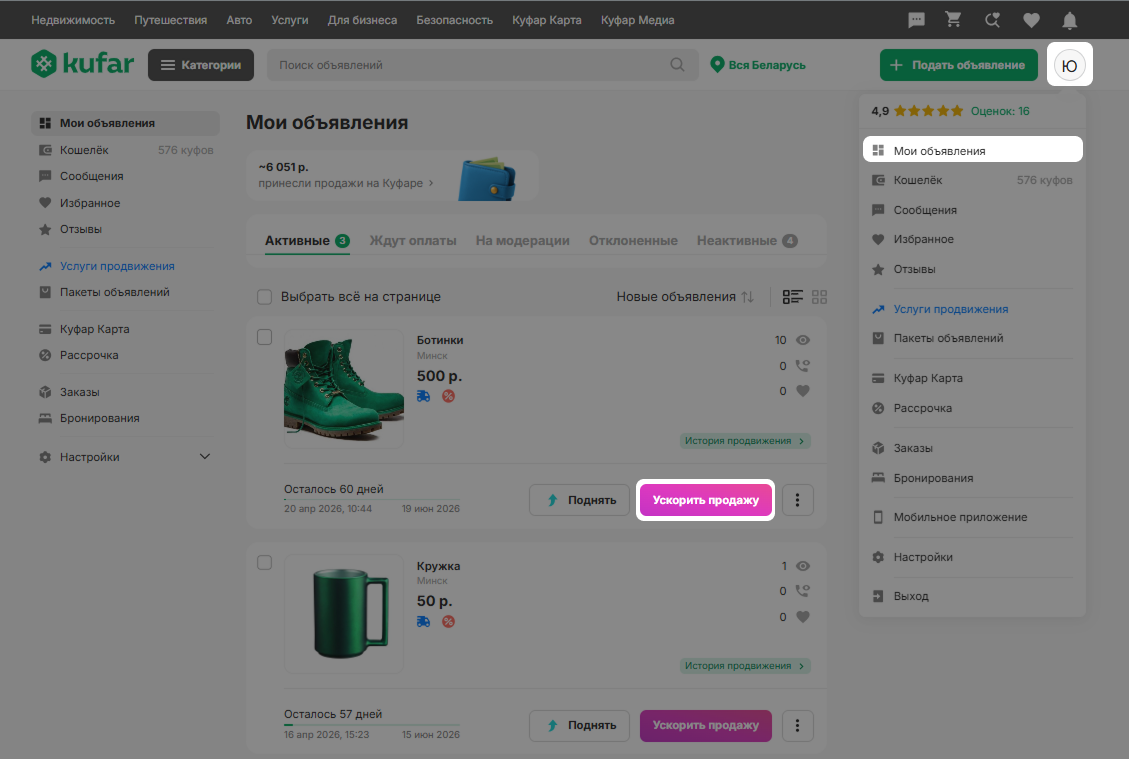The image size is (1129, 759).
Task: Click installment percent icon on Ботинки
Action: point(448,396)
